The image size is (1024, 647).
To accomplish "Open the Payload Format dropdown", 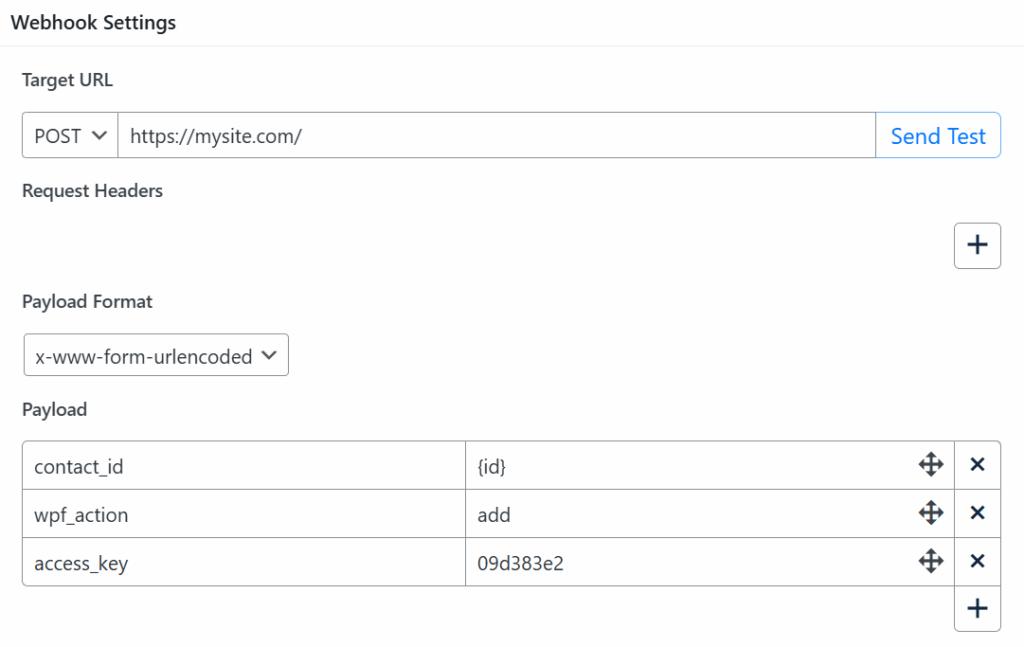I will click(155, 354).
